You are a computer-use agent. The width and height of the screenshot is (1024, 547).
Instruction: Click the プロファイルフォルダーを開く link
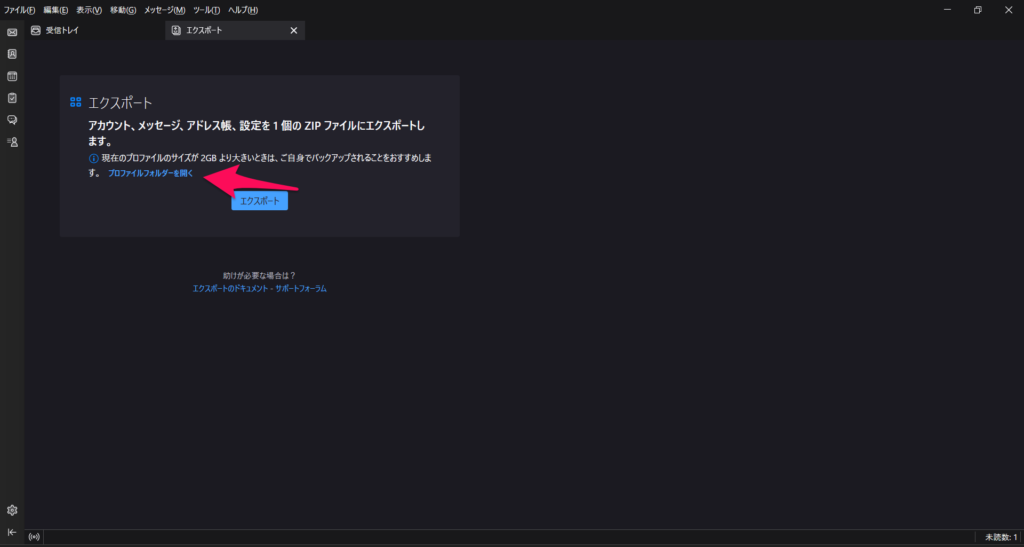coord(150,174)
